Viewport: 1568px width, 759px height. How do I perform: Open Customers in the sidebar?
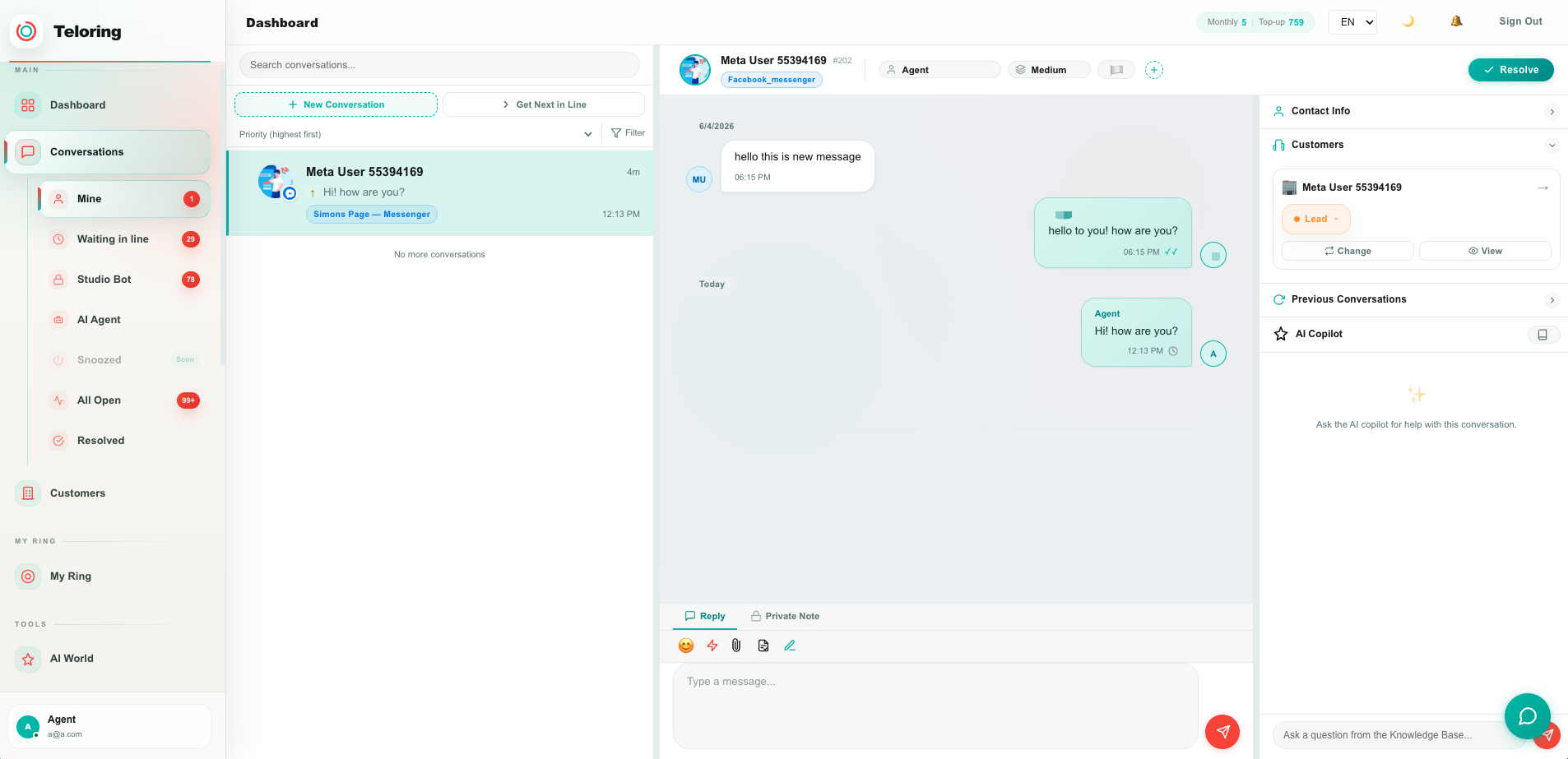click(109, 493)
